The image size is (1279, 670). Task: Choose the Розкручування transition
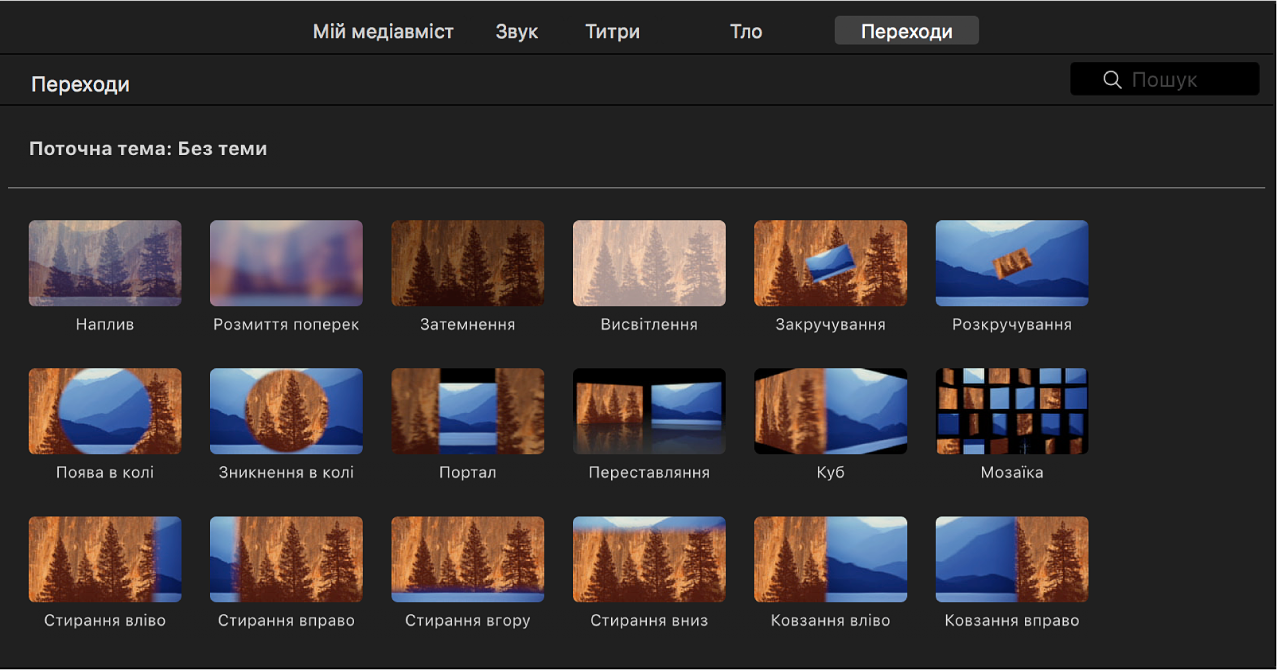(x=1011, y=263)
